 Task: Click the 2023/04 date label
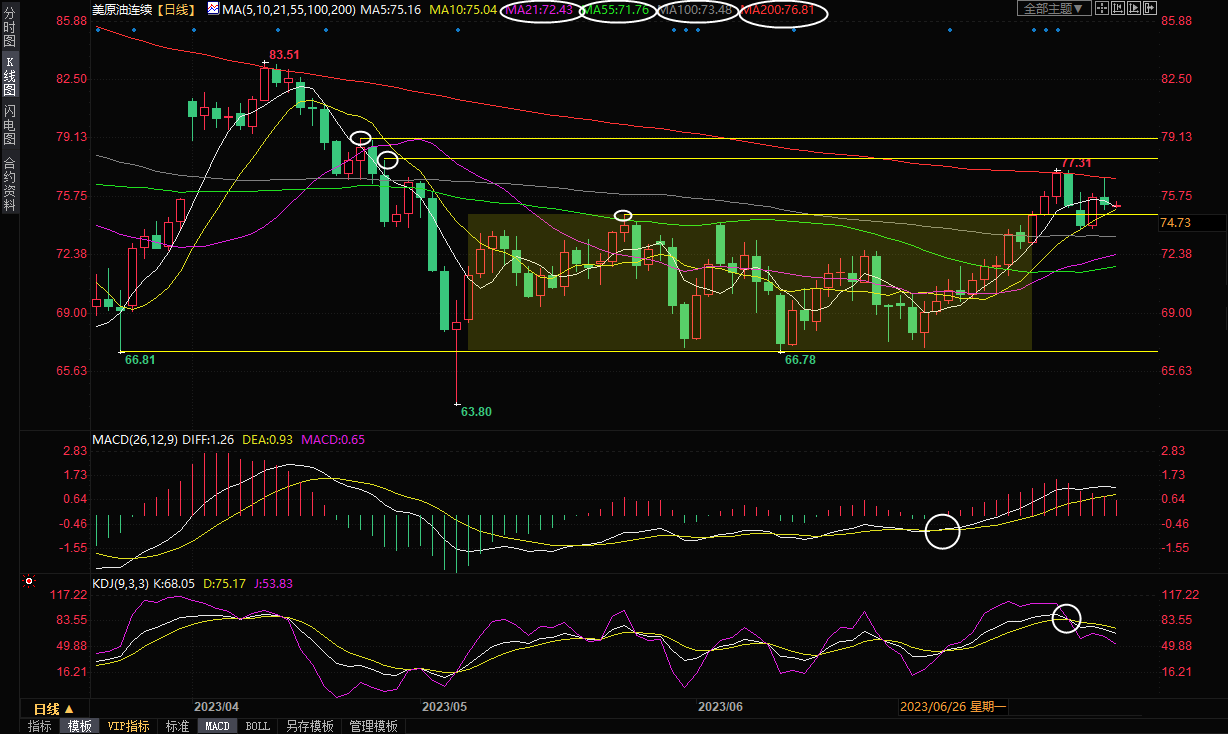click(216, 706)
